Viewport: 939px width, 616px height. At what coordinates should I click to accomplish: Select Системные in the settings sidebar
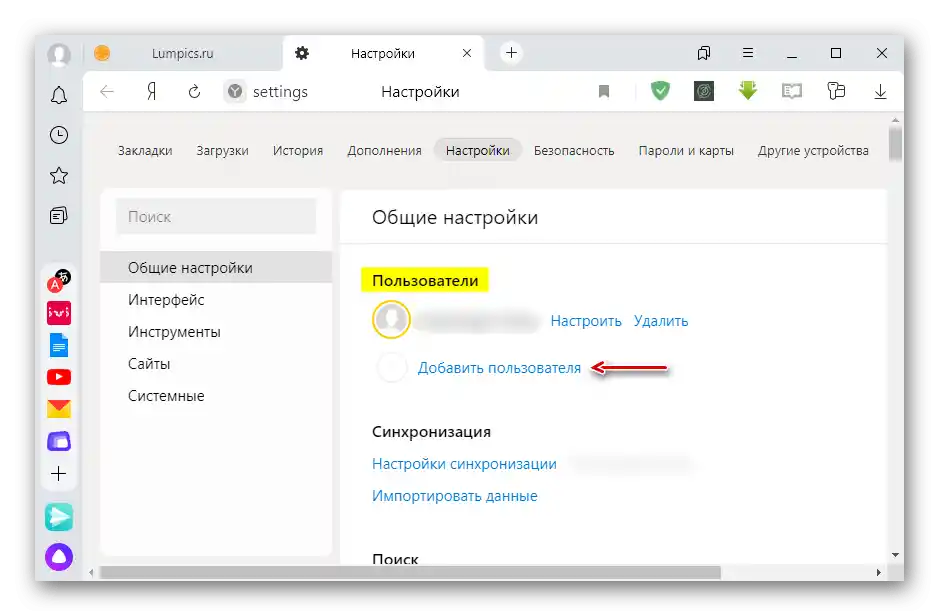click(x=165, y=396)
